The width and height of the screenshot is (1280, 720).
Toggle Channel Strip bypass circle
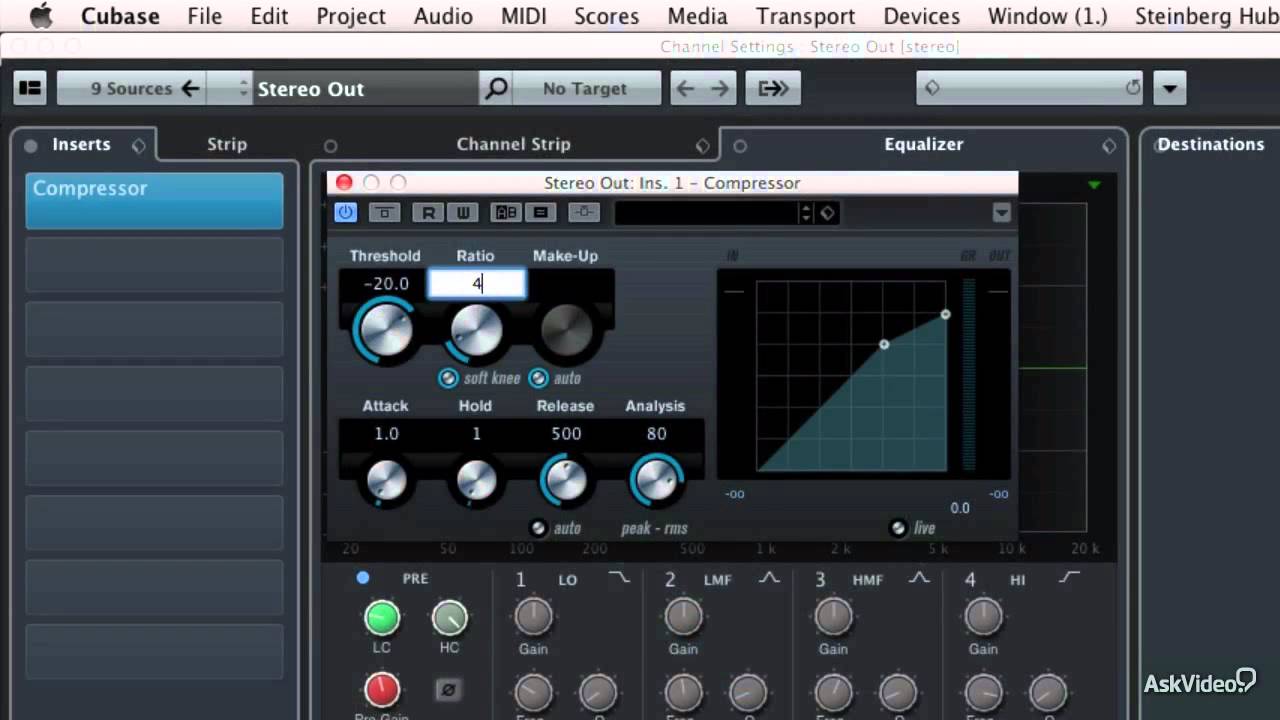pos(331,146)
